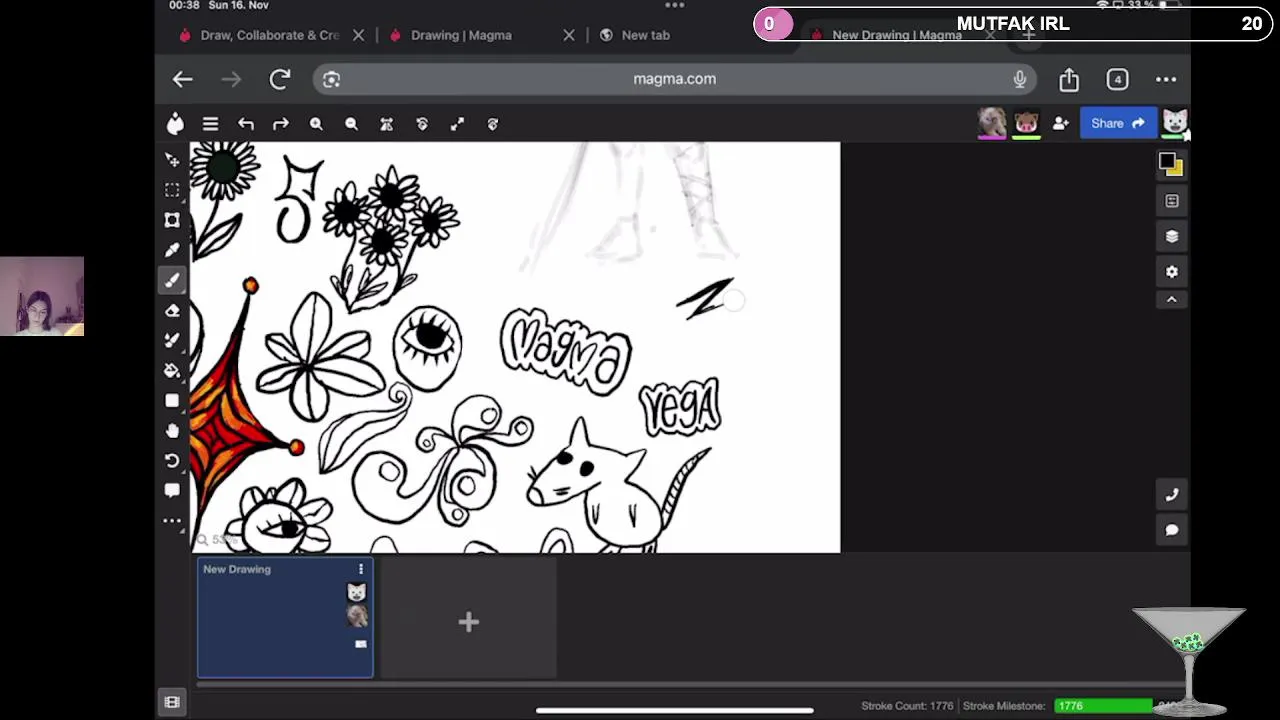Focus the magma.com address bar
Screen dimensions: 1280x720
[674, 79]
